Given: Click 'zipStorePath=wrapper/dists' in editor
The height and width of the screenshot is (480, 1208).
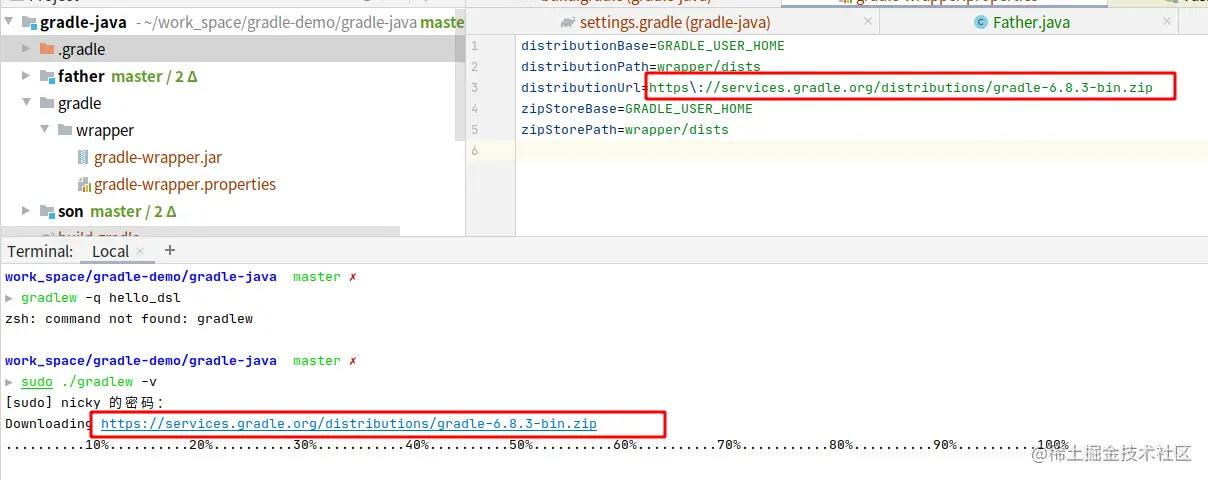Looking at the screenshot, I should point(625,129).
